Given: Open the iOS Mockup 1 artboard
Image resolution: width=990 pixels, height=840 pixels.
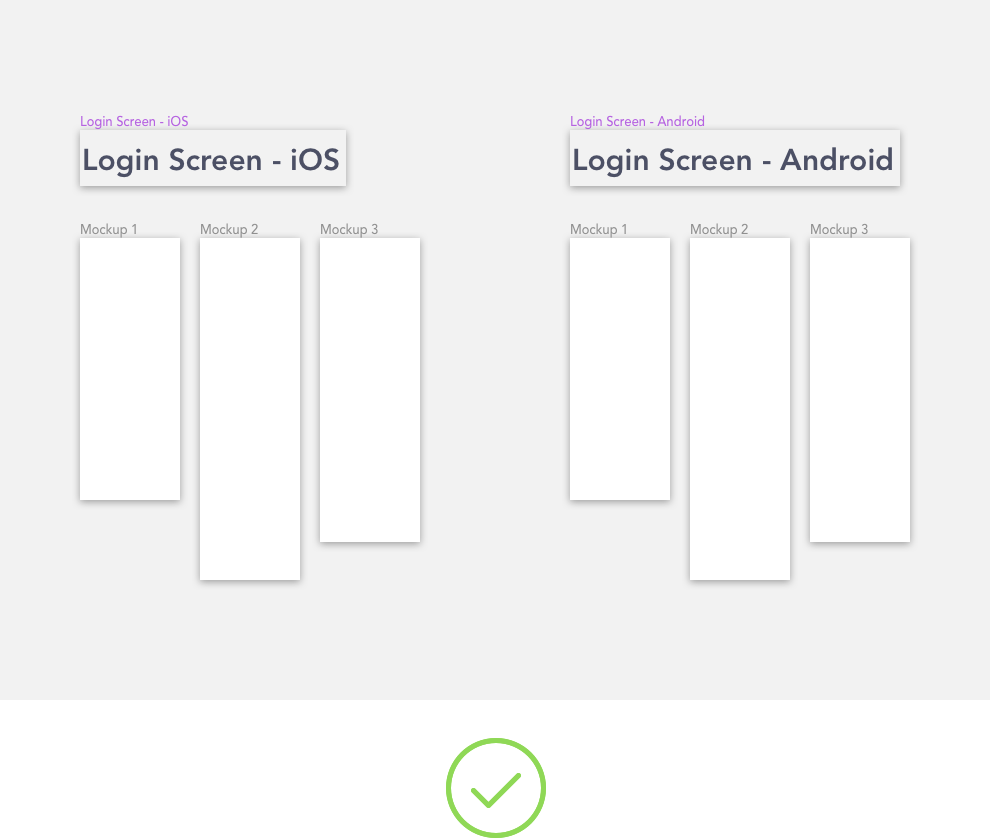Looking at the screenshot, I should point(130,369).
